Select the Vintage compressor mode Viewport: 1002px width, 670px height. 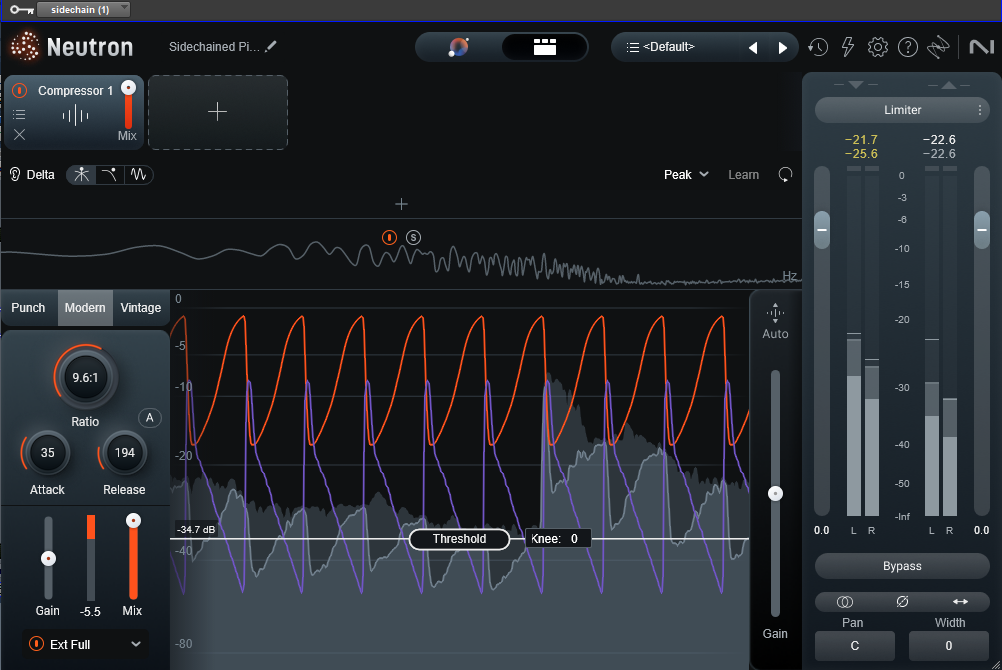(x=141, y=308)
